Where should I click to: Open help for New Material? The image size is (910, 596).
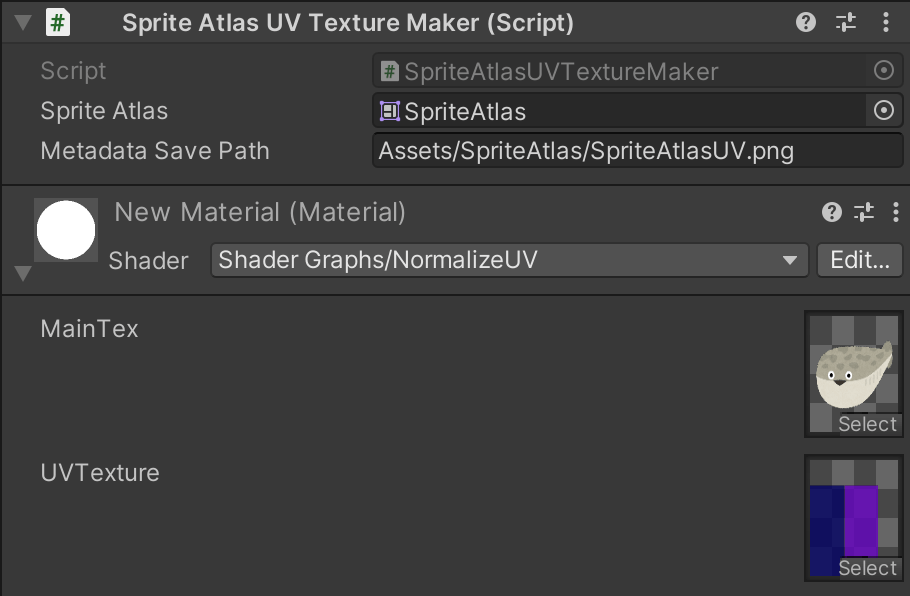832,212
